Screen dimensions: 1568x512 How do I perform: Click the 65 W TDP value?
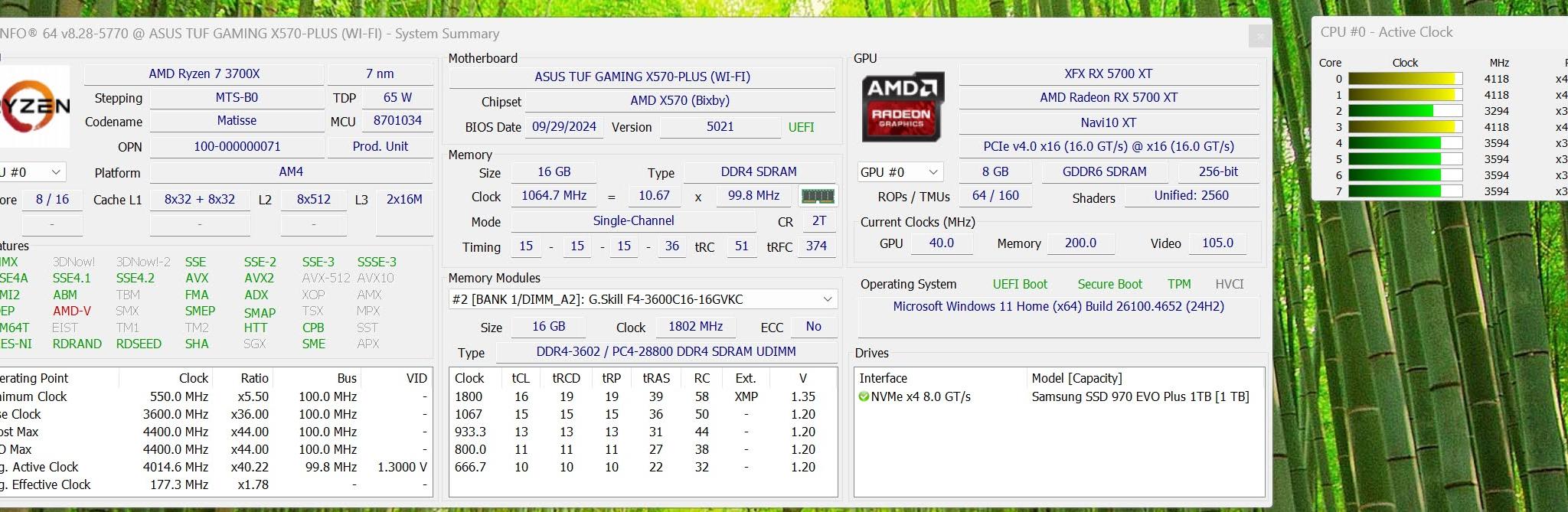point(397,98)
